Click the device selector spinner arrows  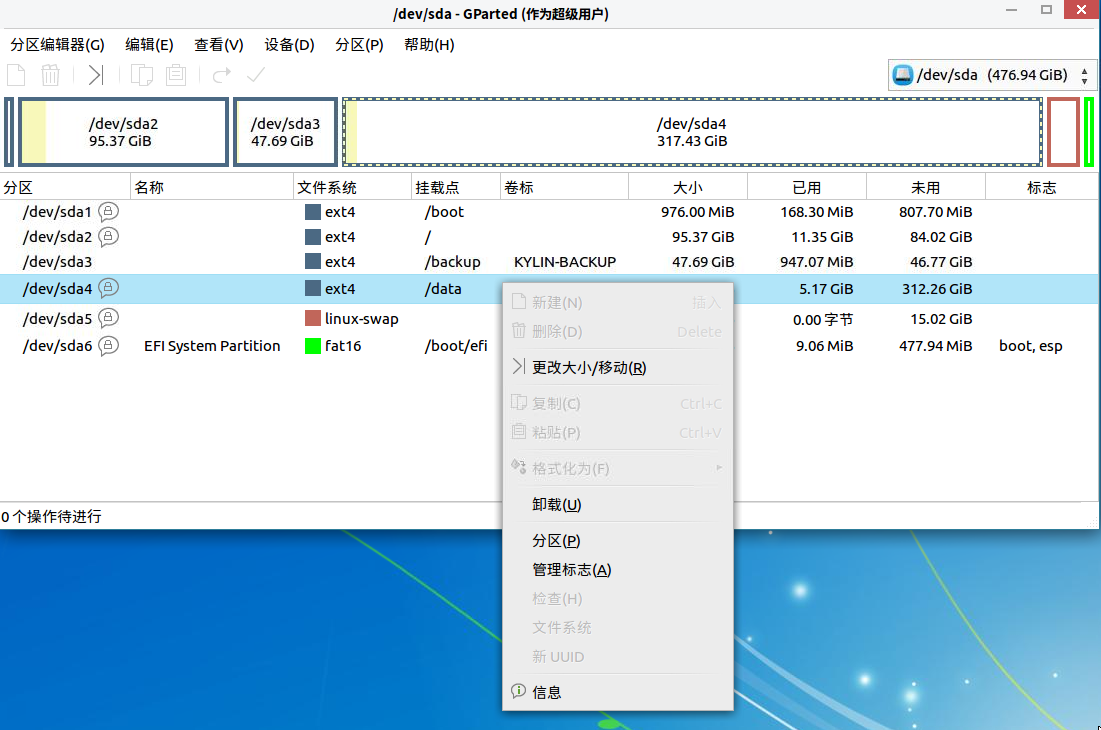pyautogui.click(x=1085, y=76)
